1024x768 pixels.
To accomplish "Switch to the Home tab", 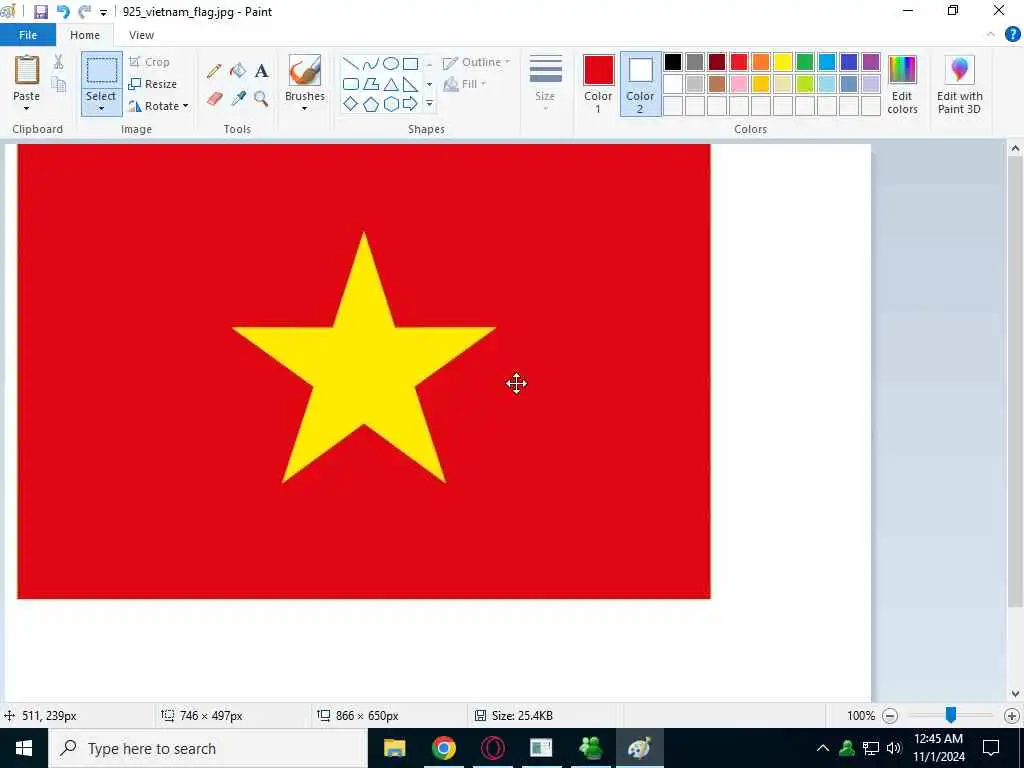I will click(x=85, y=35).
